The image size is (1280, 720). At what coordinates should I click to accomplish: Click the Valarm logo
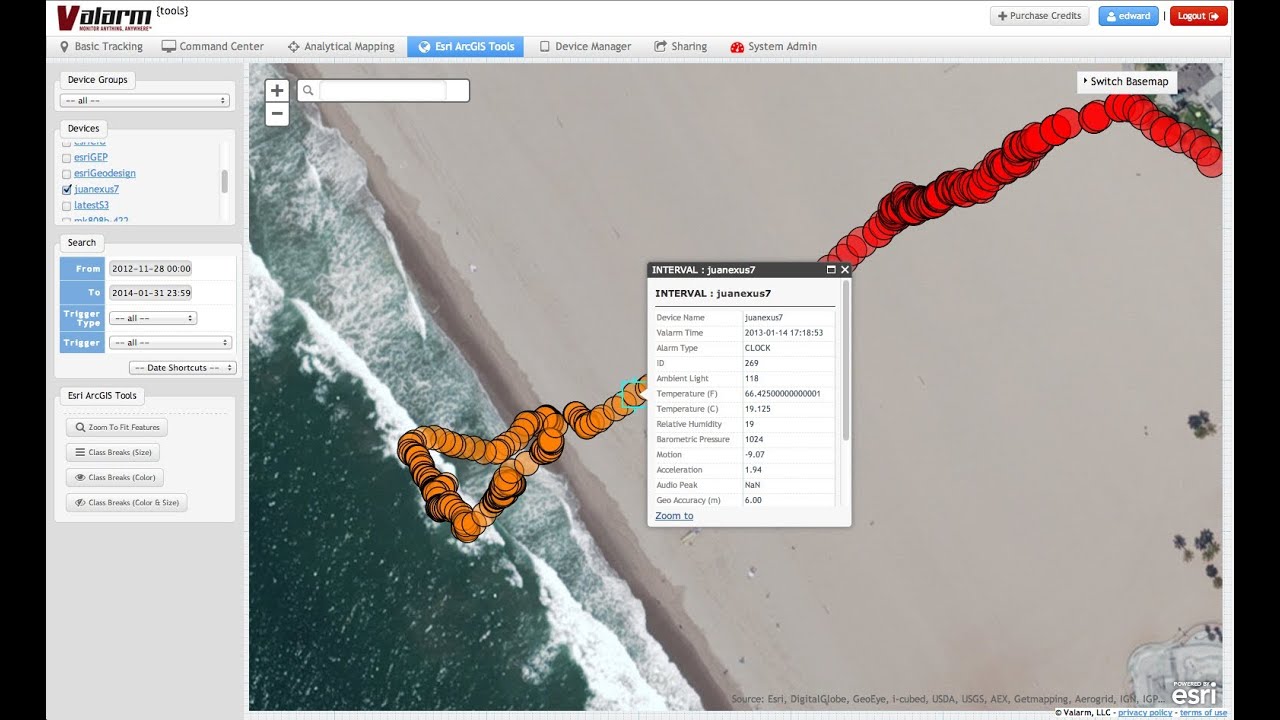103,18
